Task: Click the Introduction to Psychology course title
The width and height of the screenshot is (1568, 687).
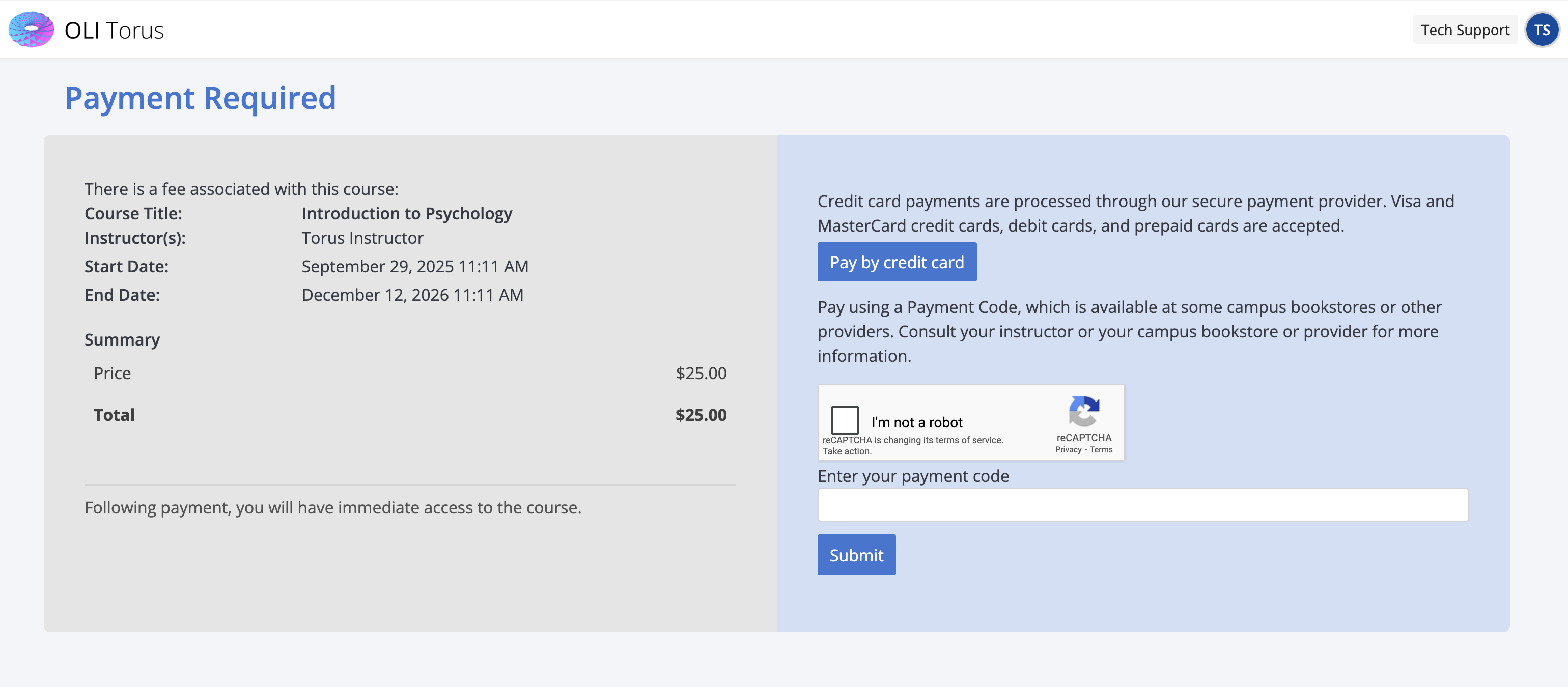Action: click(x=407, y=214)
